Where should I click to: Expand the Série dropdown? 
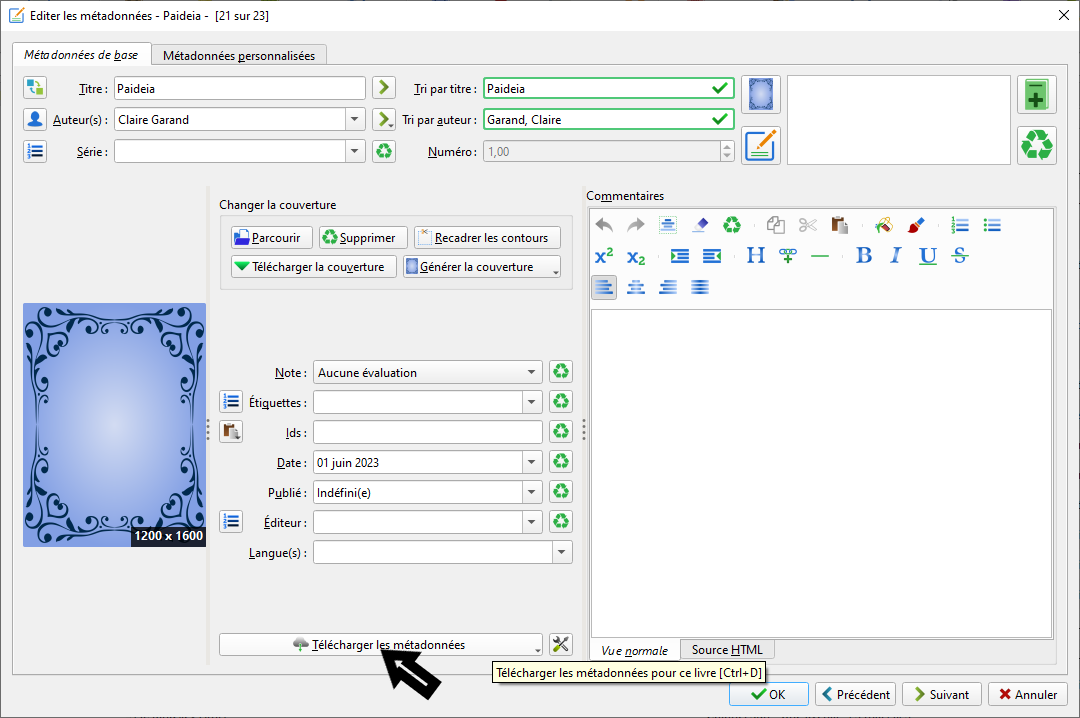pos(354,151)
